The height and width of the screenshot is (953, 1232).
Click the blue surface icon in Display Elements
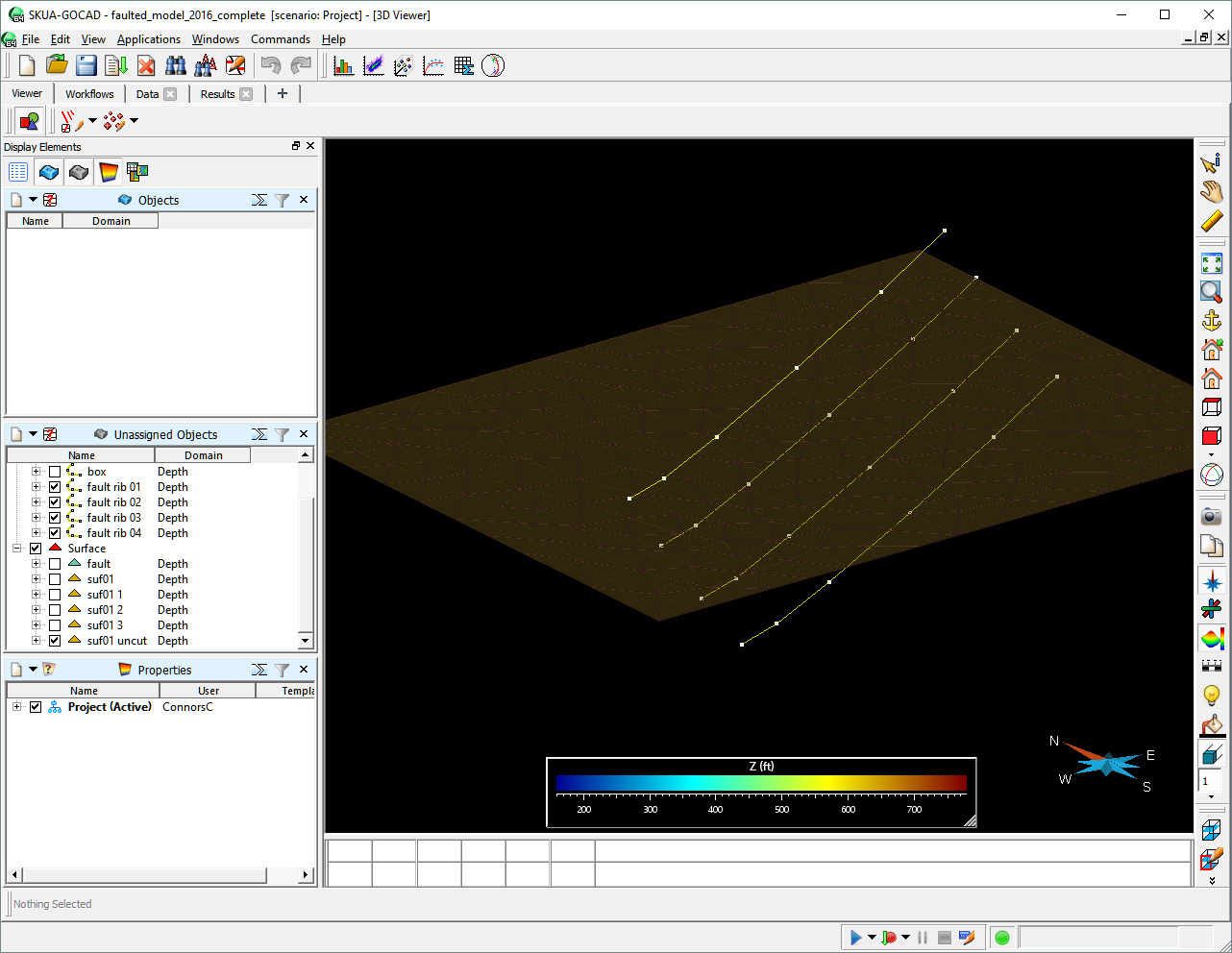coord(49,172)
